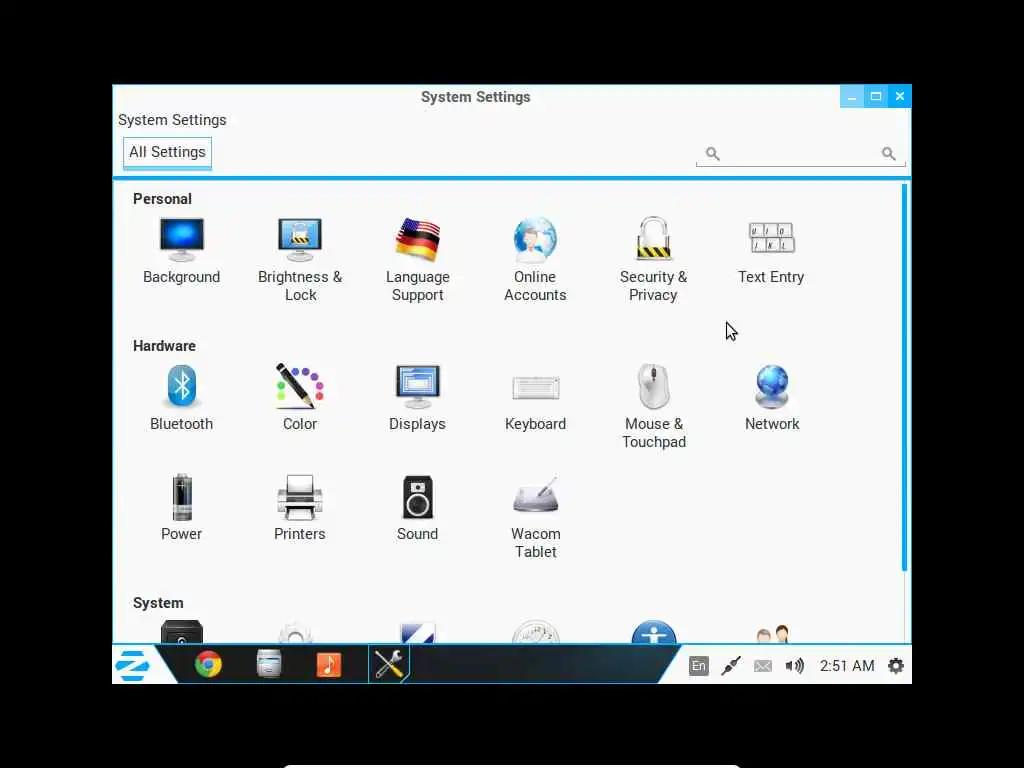
Task: Open Color settings
Action: point(300,398)
